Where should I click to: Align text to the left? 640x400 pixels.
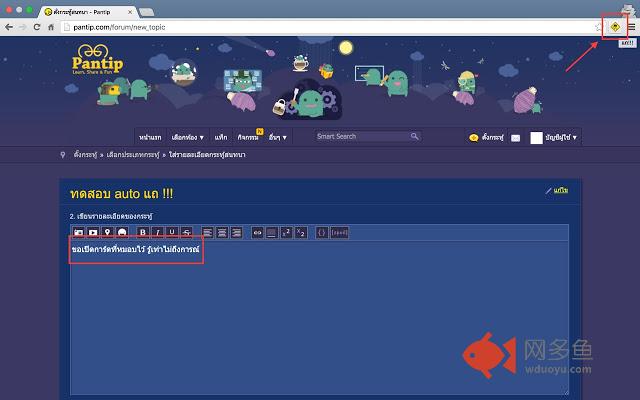(x=208, y=233)
